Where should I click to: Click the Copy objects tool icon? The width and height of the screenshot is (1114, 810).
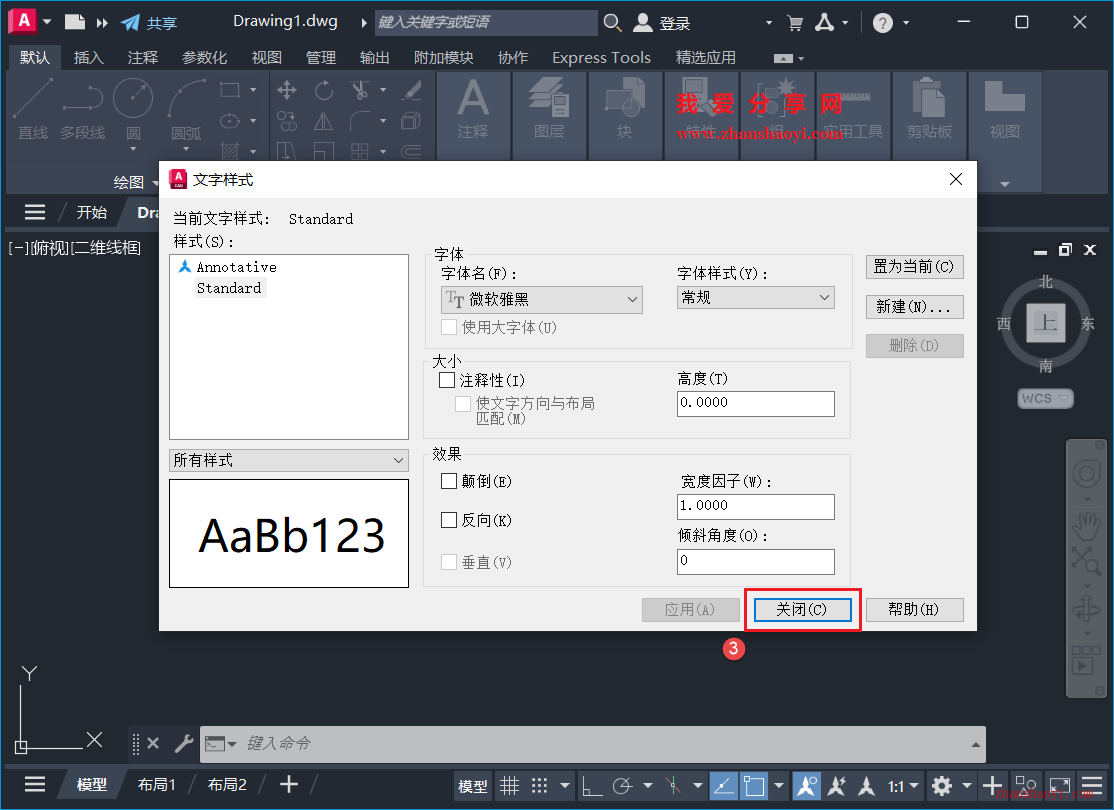tap(287, 121)
